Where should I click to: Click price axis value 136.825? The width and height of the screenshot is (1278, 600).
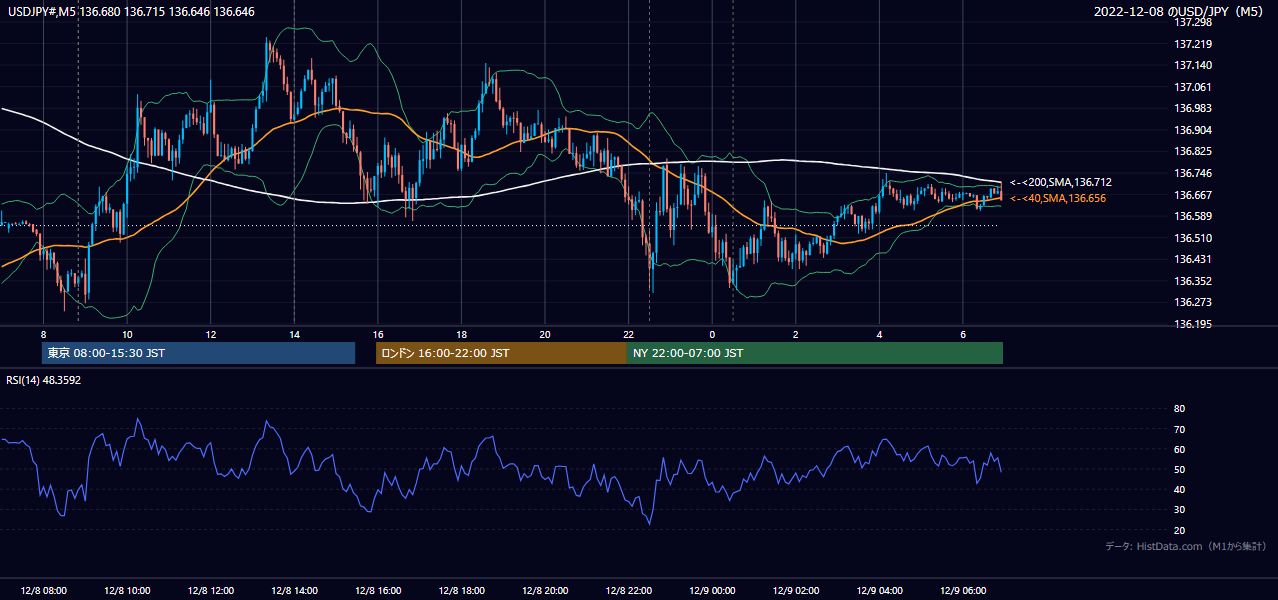coord(1192,151)
